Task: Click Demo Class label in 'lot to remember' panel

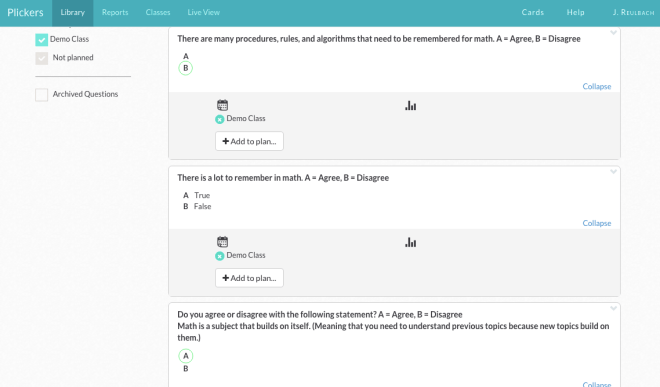Action: [x=246, y=256]
